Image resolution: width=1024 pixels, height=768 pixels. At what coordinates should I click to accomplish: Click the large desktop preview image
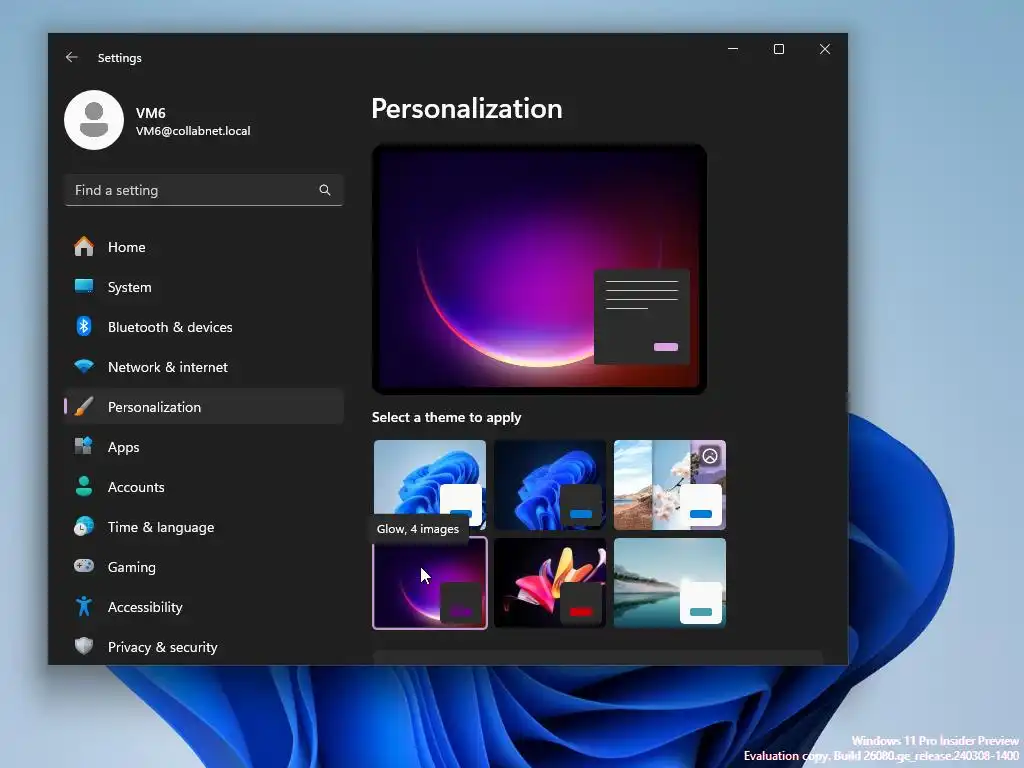coord(539,269)
